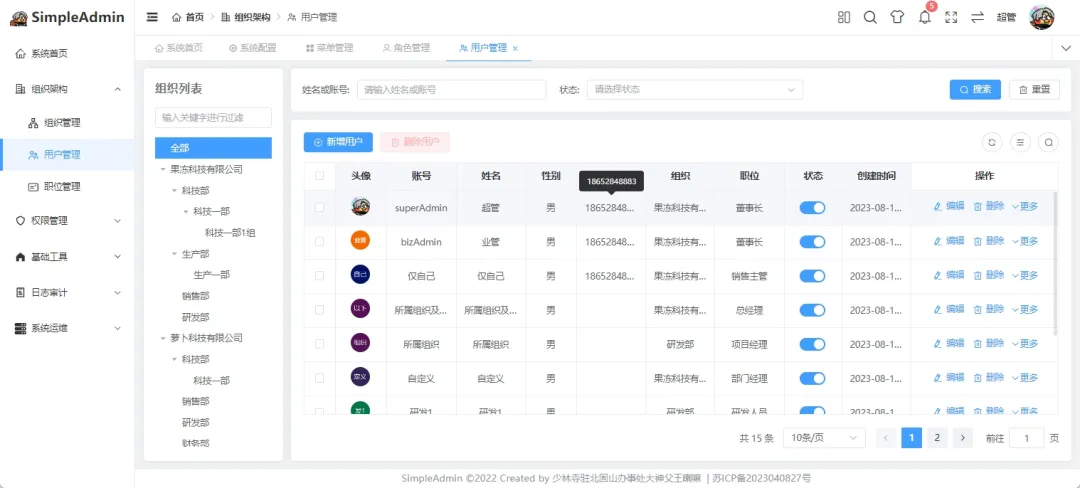
Task: Click the 姓名或账号 search input field
Action: (x=451, y=89)
